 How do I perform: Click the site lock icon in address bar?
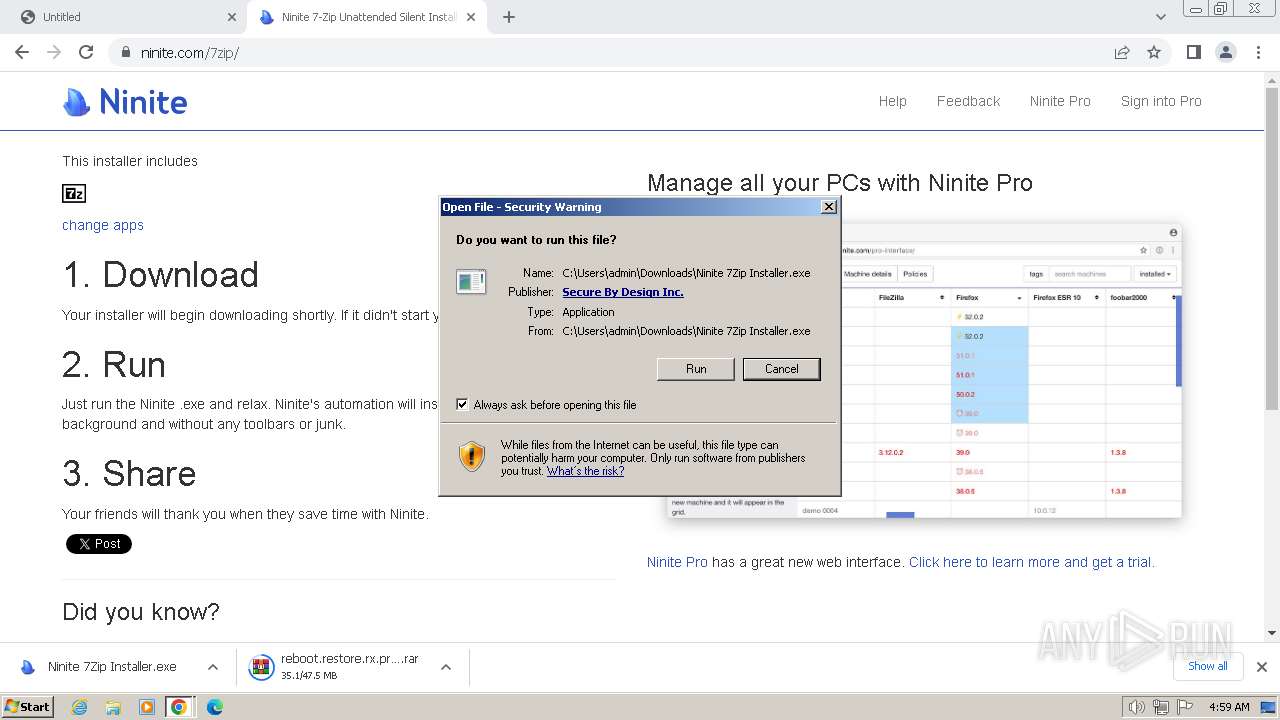pyautogui.click(x=125, y=52)
